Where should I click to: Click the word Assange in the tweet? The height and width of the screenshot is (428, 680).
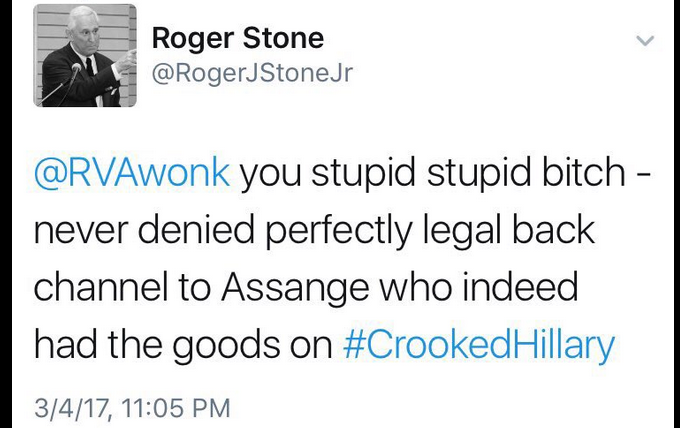295,288
